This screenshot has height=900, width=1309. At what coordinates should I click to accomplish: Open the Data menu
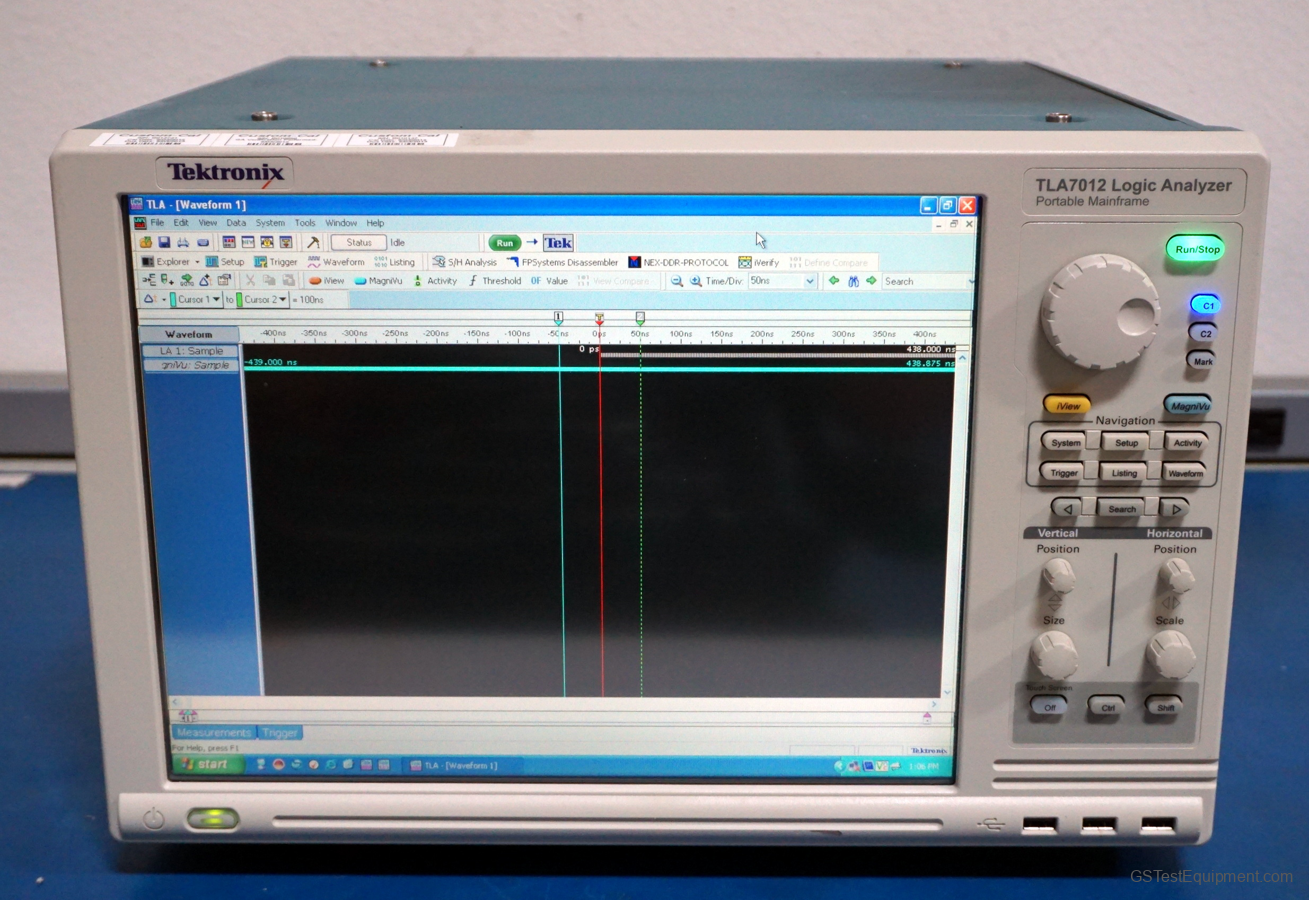pyautogui.click(x=236, y=222)
